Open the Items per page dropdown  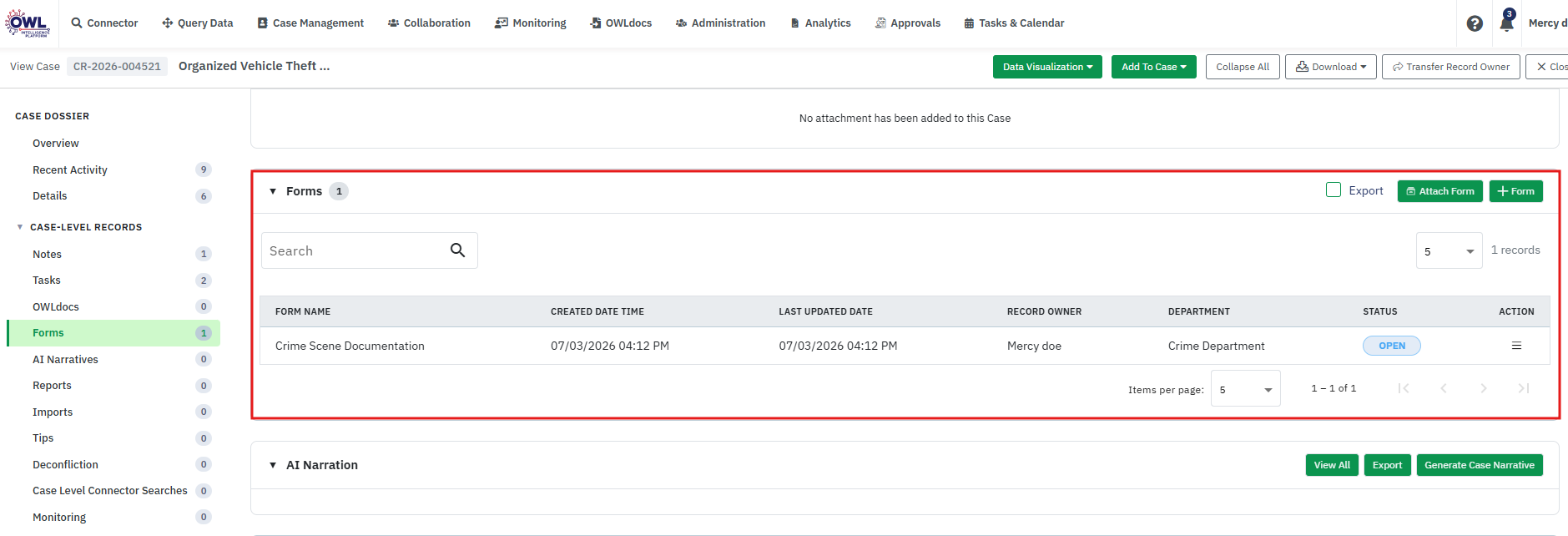[1245, 388]
